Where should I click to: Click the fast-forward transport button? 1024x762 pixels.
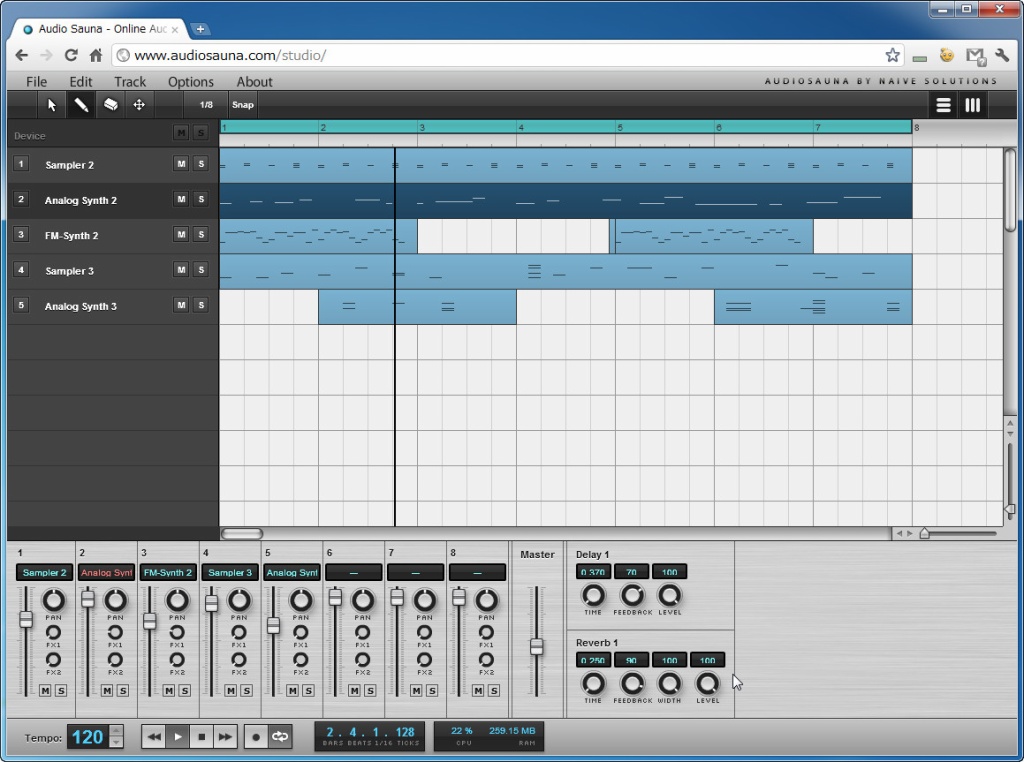[225, 737]
